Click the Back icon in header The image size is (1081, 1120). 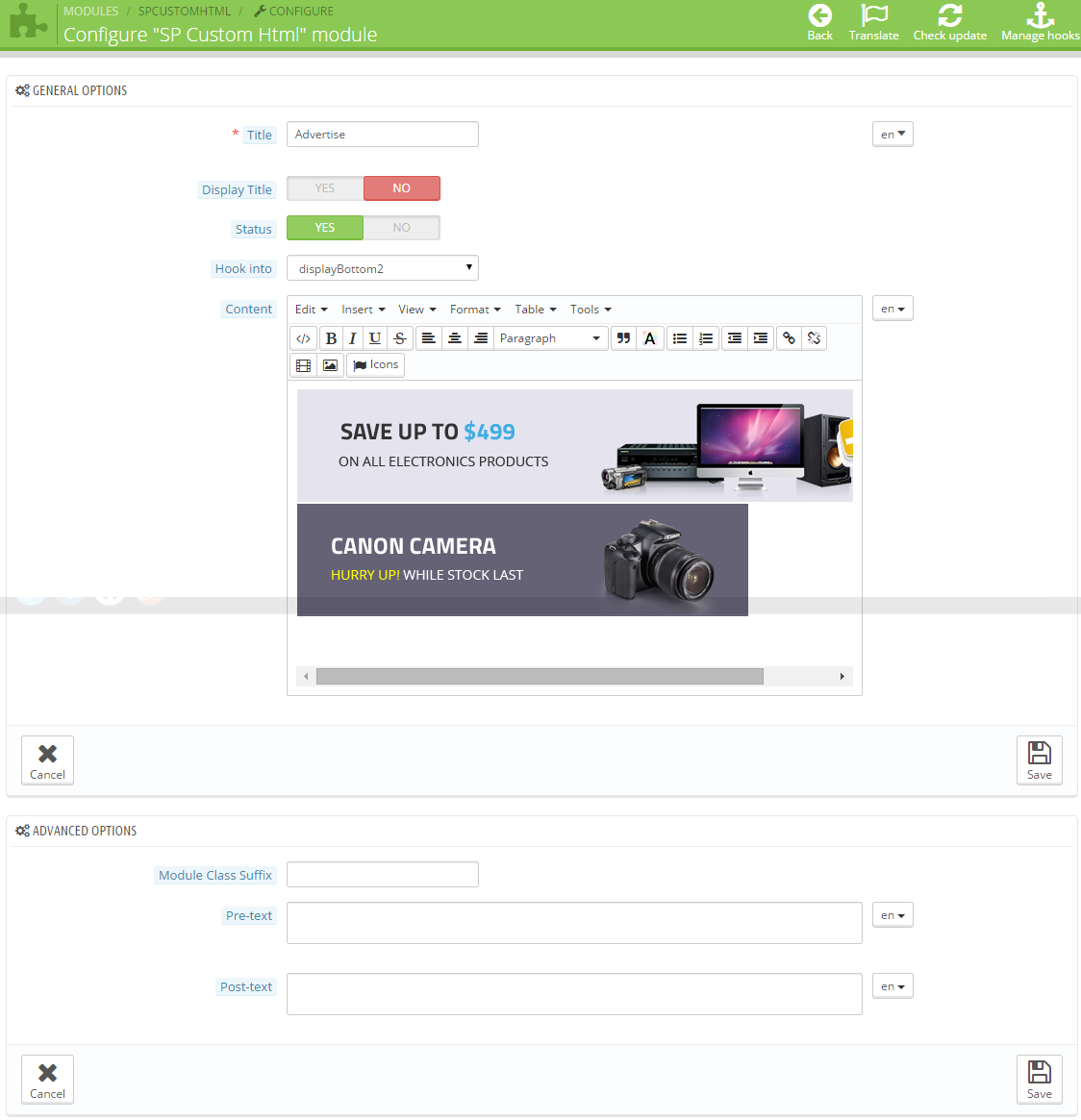click(x=819, y=23)
